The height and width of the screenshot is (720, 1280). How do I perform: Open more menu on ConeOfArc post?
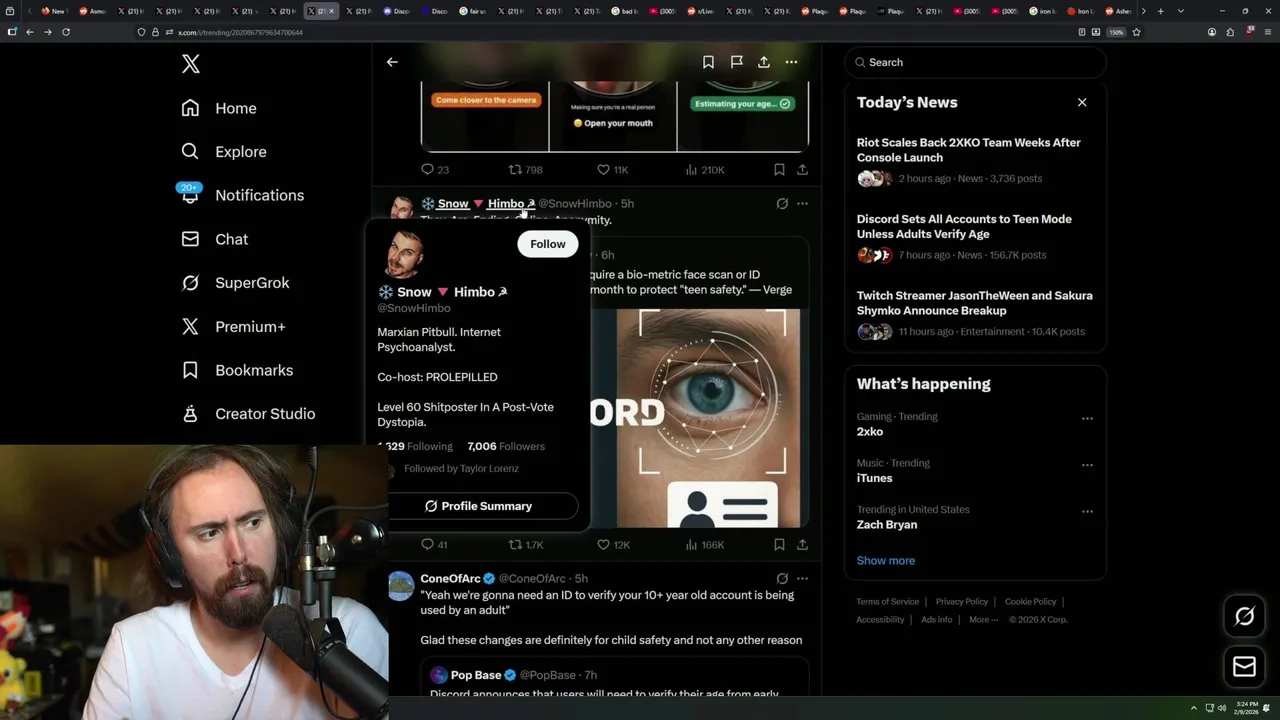802,579
